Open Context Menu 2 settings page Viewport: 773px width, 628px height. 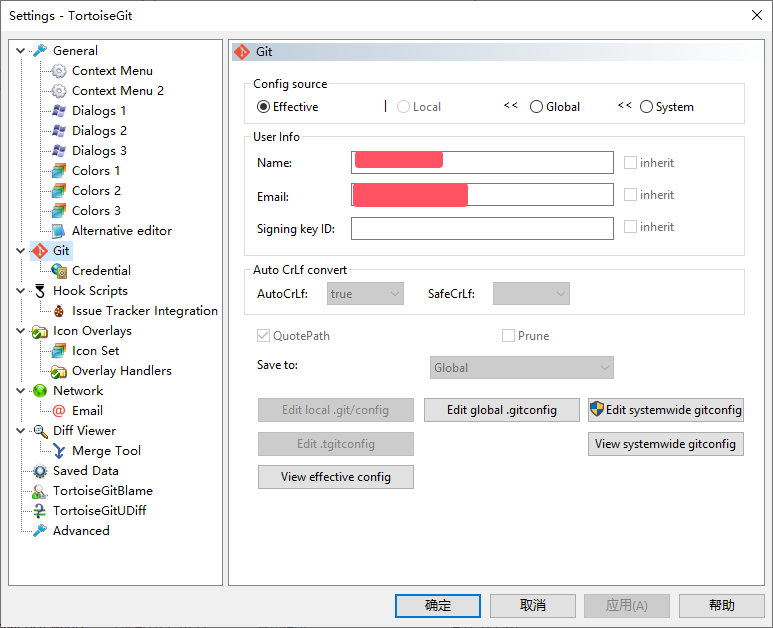coord(118,91)
